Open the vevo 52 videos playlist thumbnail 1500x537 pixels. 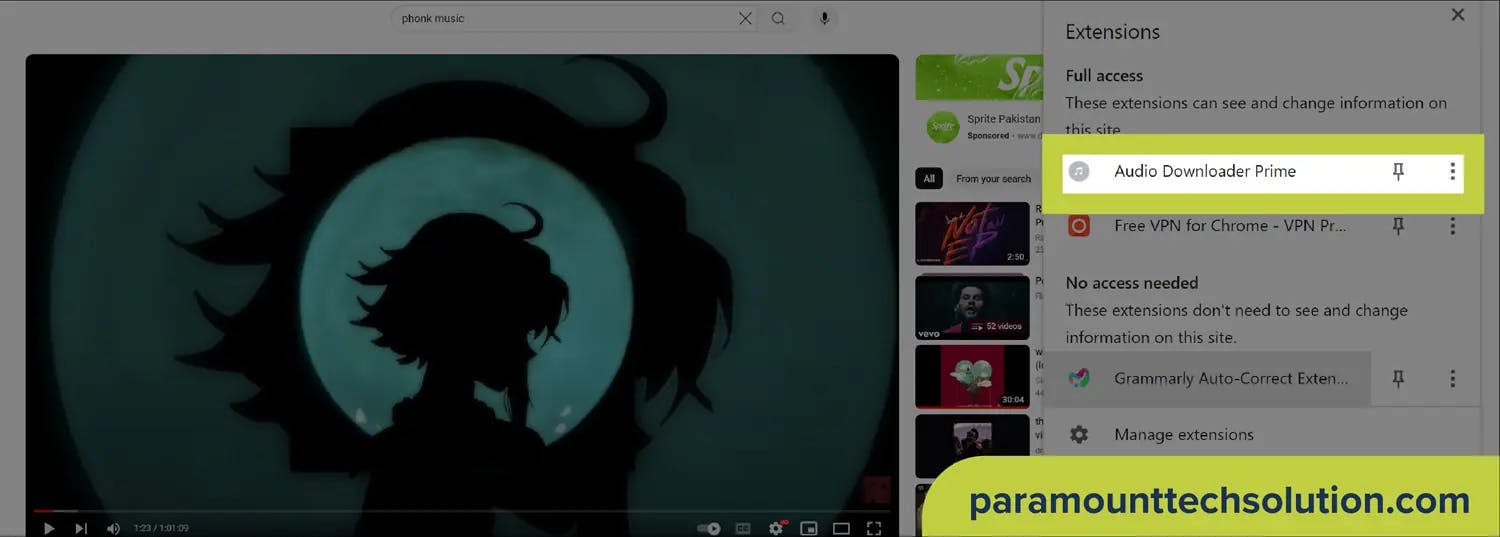[972, 307]
